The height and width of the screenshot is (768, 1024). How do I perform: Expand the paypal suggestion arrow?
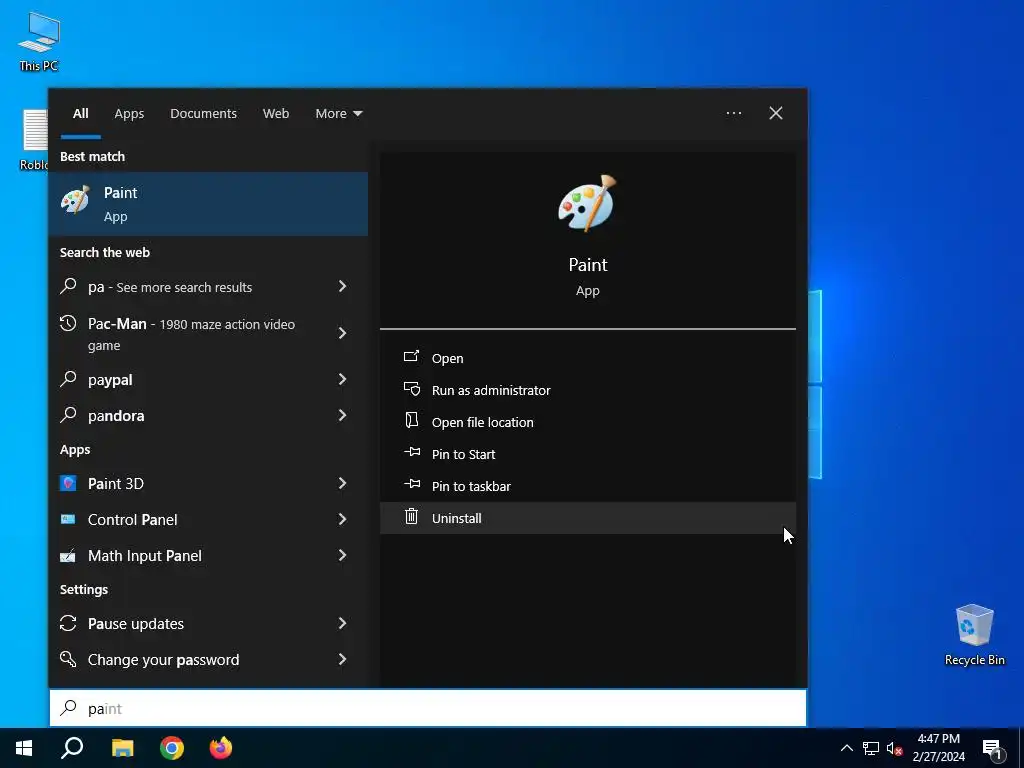[x=342, y=379]
